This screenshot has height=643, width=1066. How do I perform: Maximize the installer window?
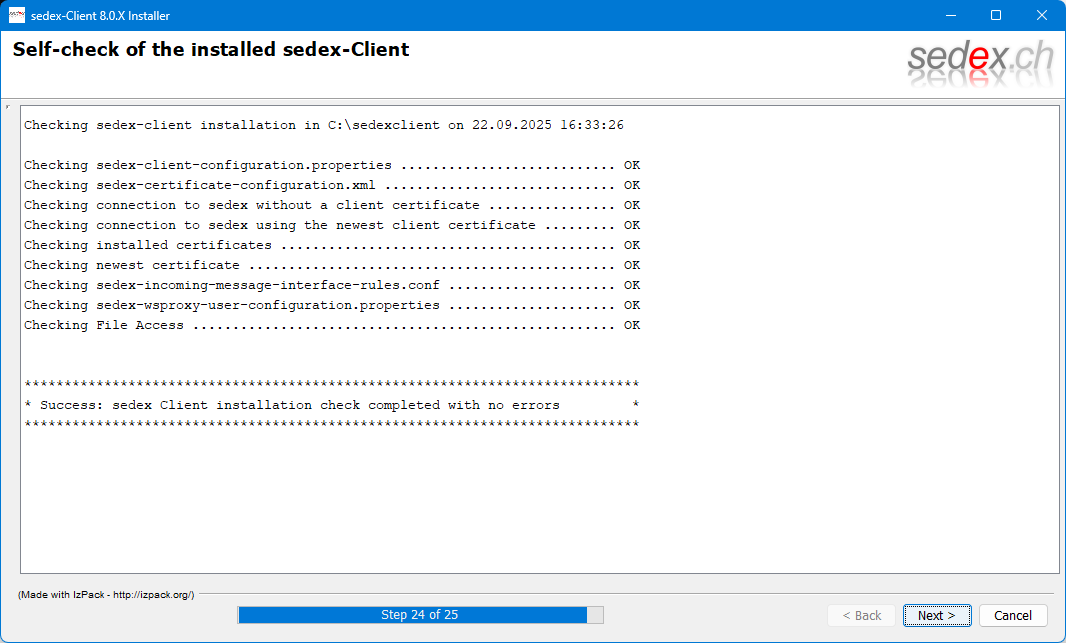coord(995,15)
